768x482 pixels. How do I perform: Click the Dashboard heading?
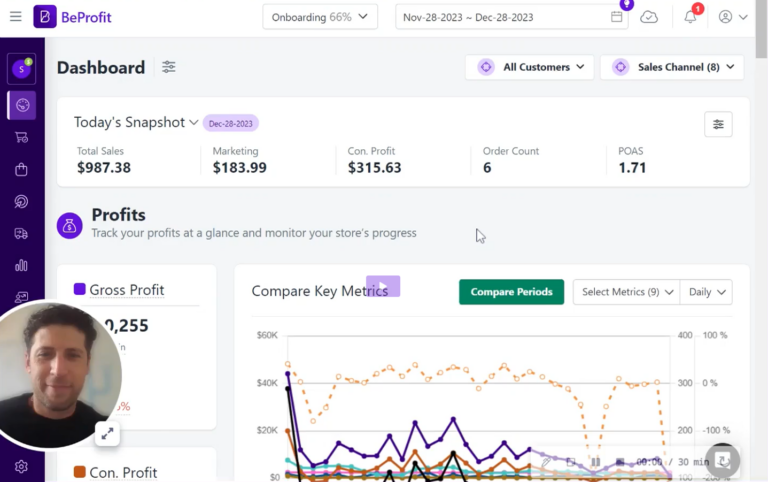101,68
